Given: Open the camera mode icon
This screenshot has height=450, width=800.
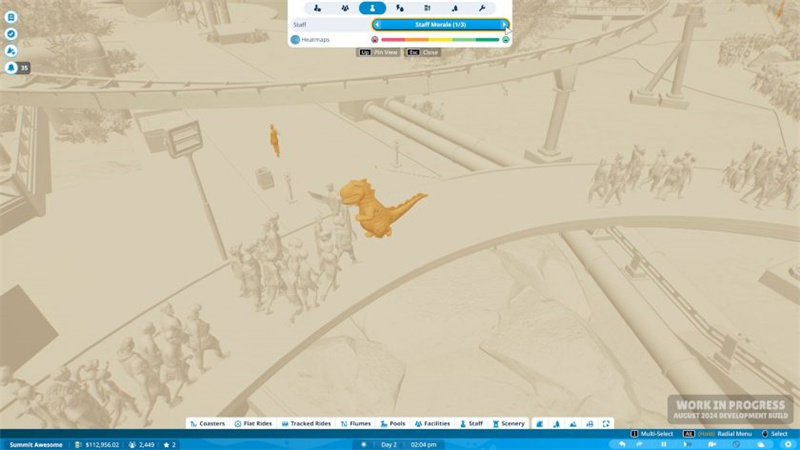Looking at the screenshot, I should click(x=712, y=444).
